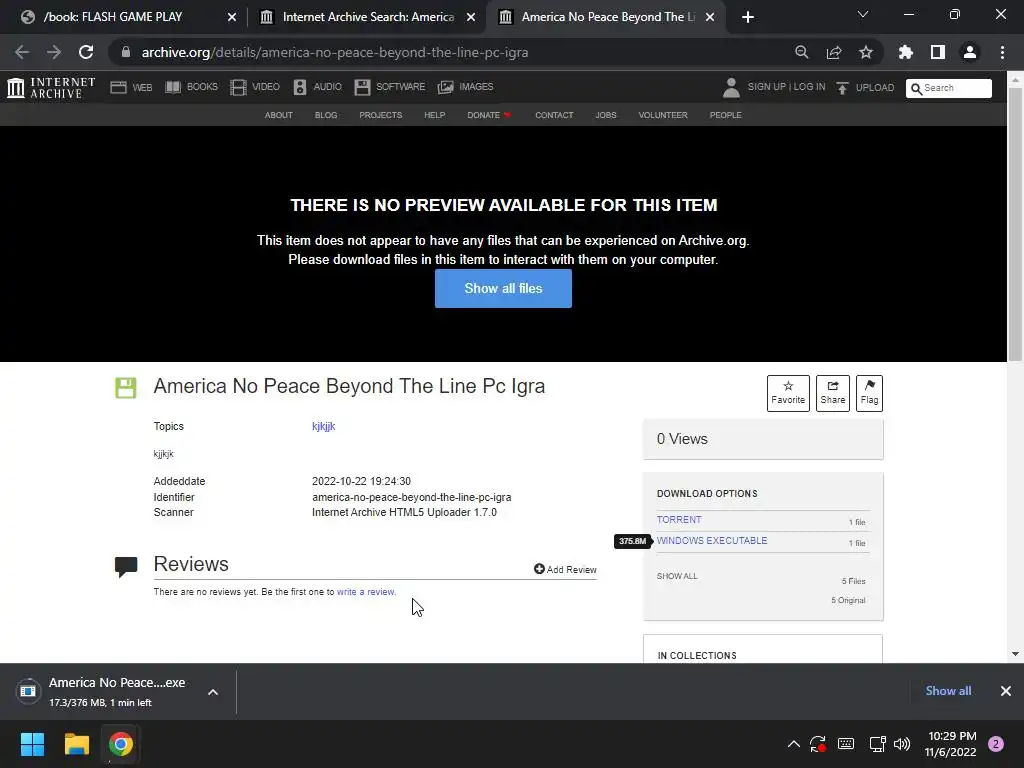1024x768 pixels.
Task: Click the Favorite star button
Action: (788, 393)
